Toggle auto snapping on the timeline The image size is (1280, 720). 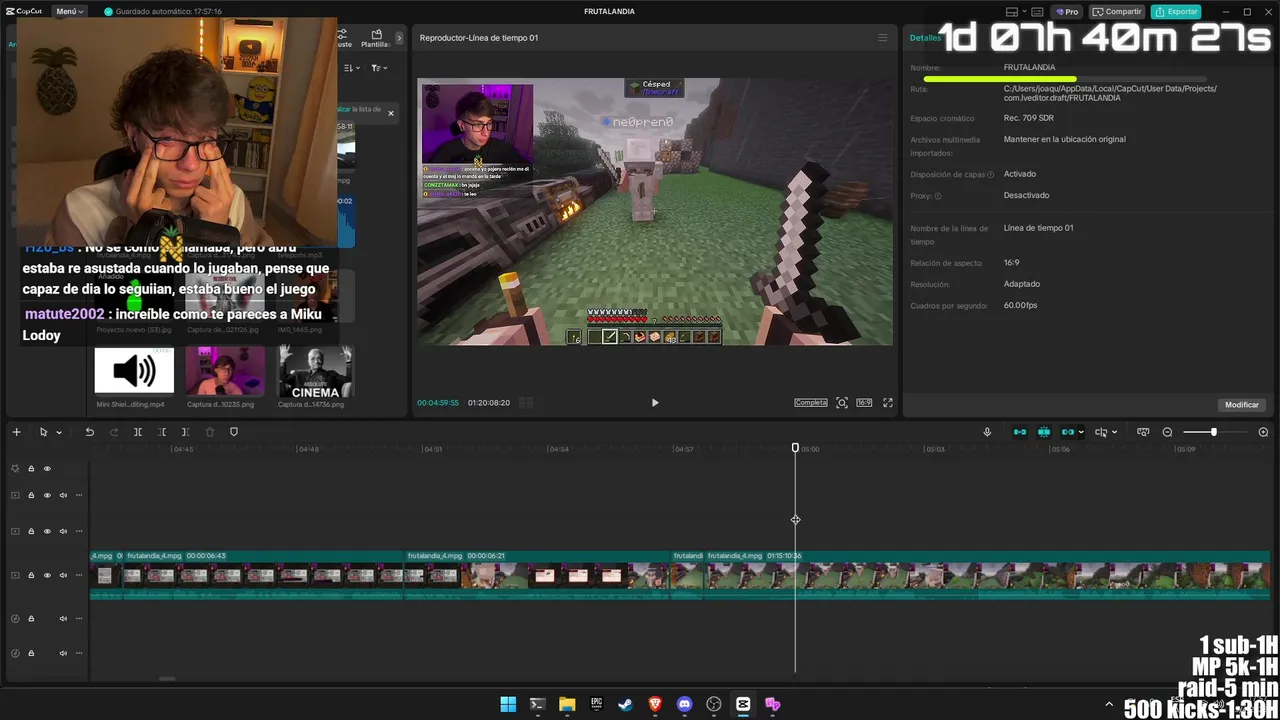click(x=1044, y=432)
